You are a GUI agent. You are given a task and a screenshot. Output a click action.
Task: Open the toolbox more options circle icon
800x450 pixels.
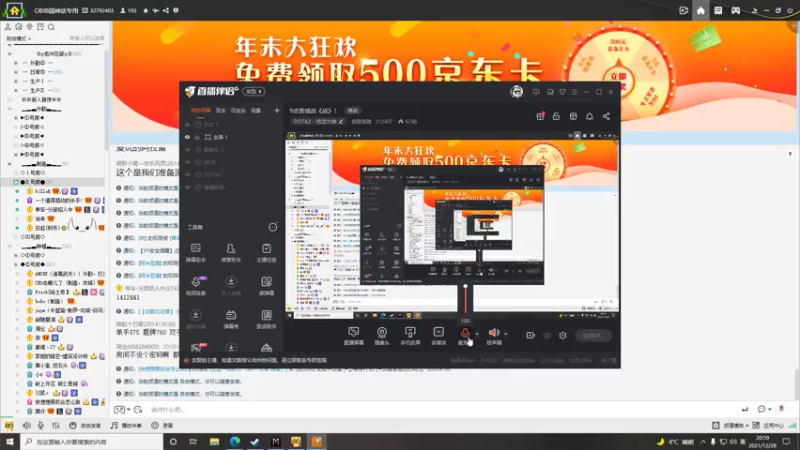[273, 227]
